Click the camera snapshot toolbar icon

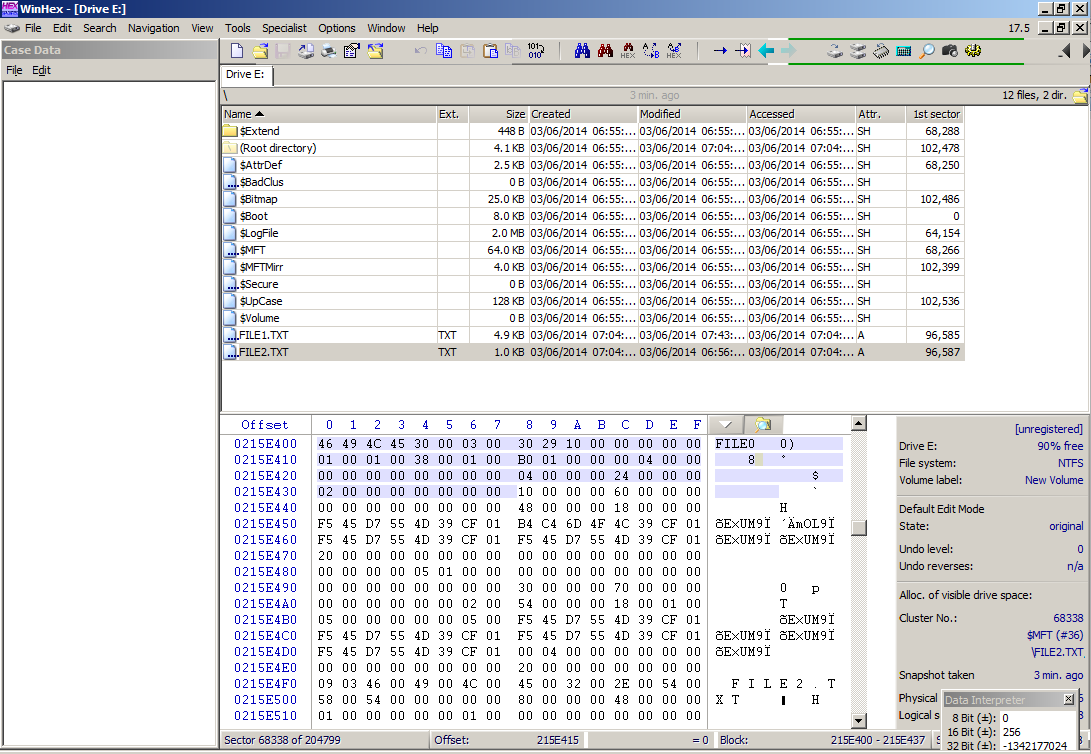[950, 51]
